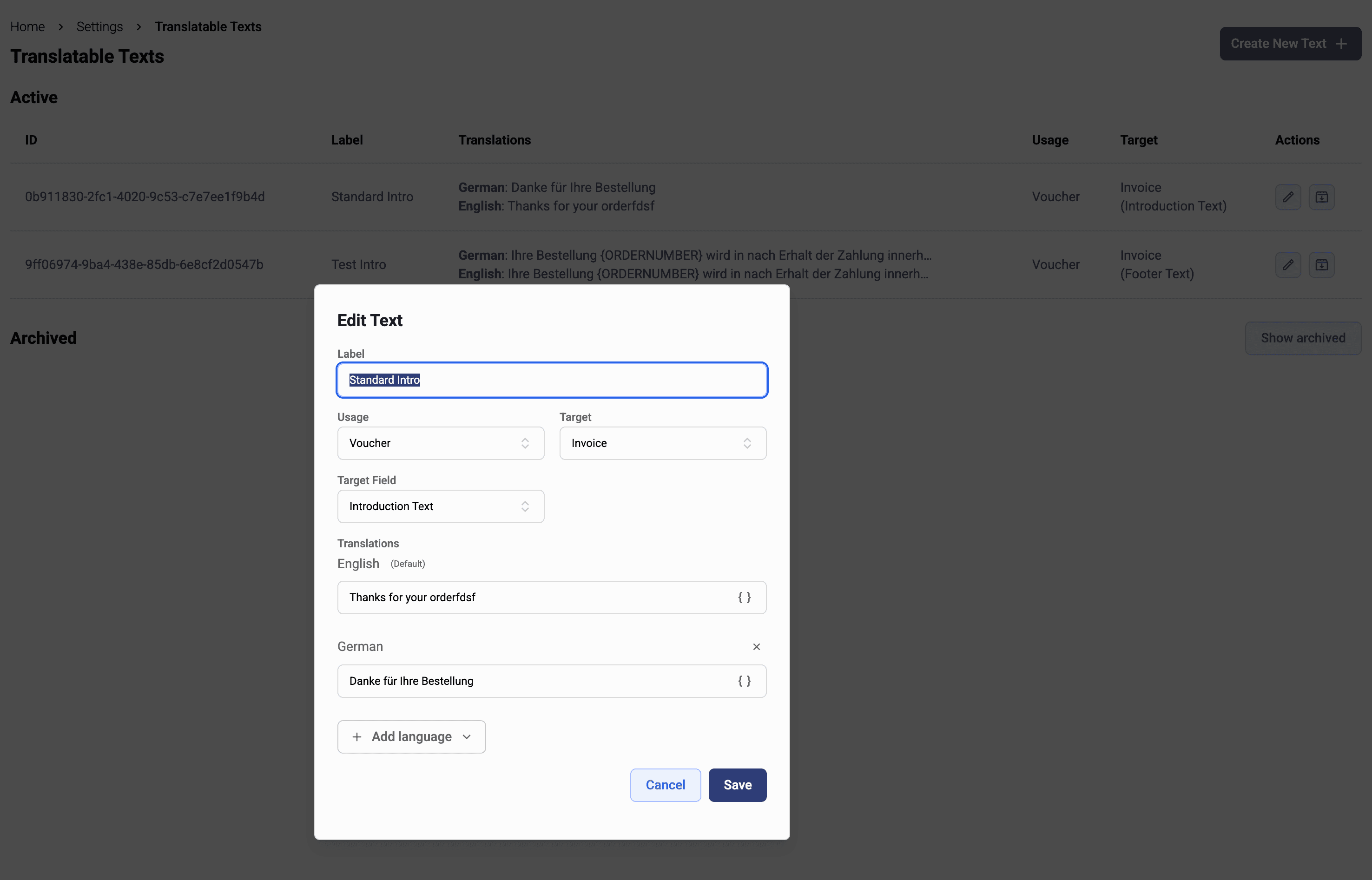Click plus icon on Create New Text button

tap(1341, 44)
